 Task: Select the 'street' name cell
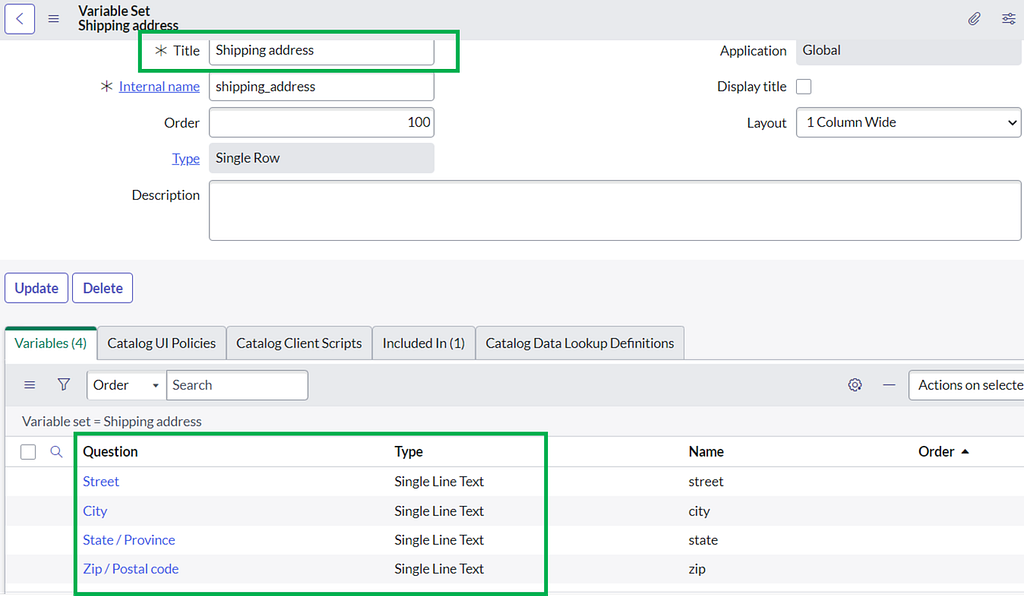[706, 482]
